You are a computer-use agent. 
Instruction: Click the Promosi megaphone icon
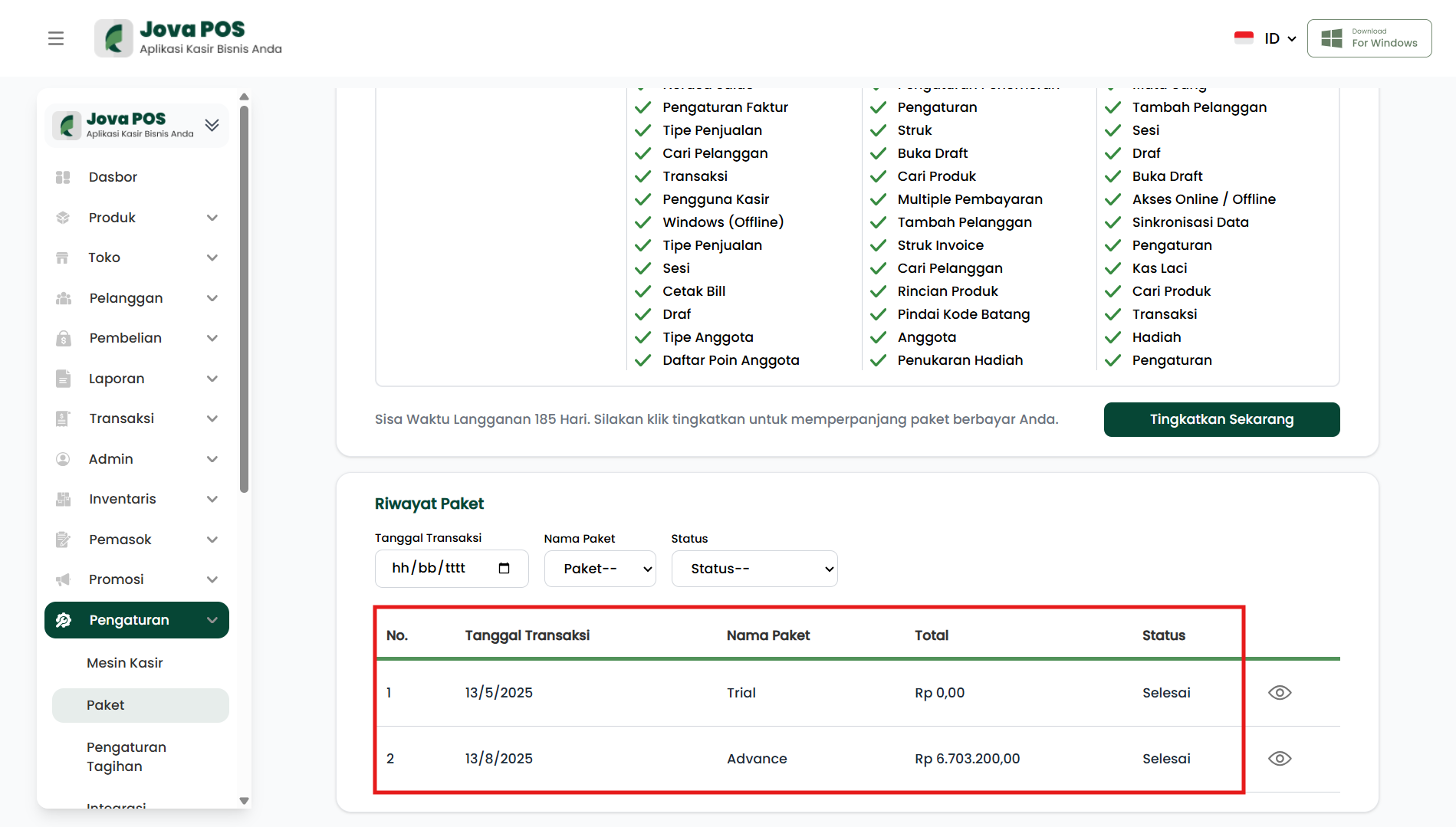coord(63,579)
